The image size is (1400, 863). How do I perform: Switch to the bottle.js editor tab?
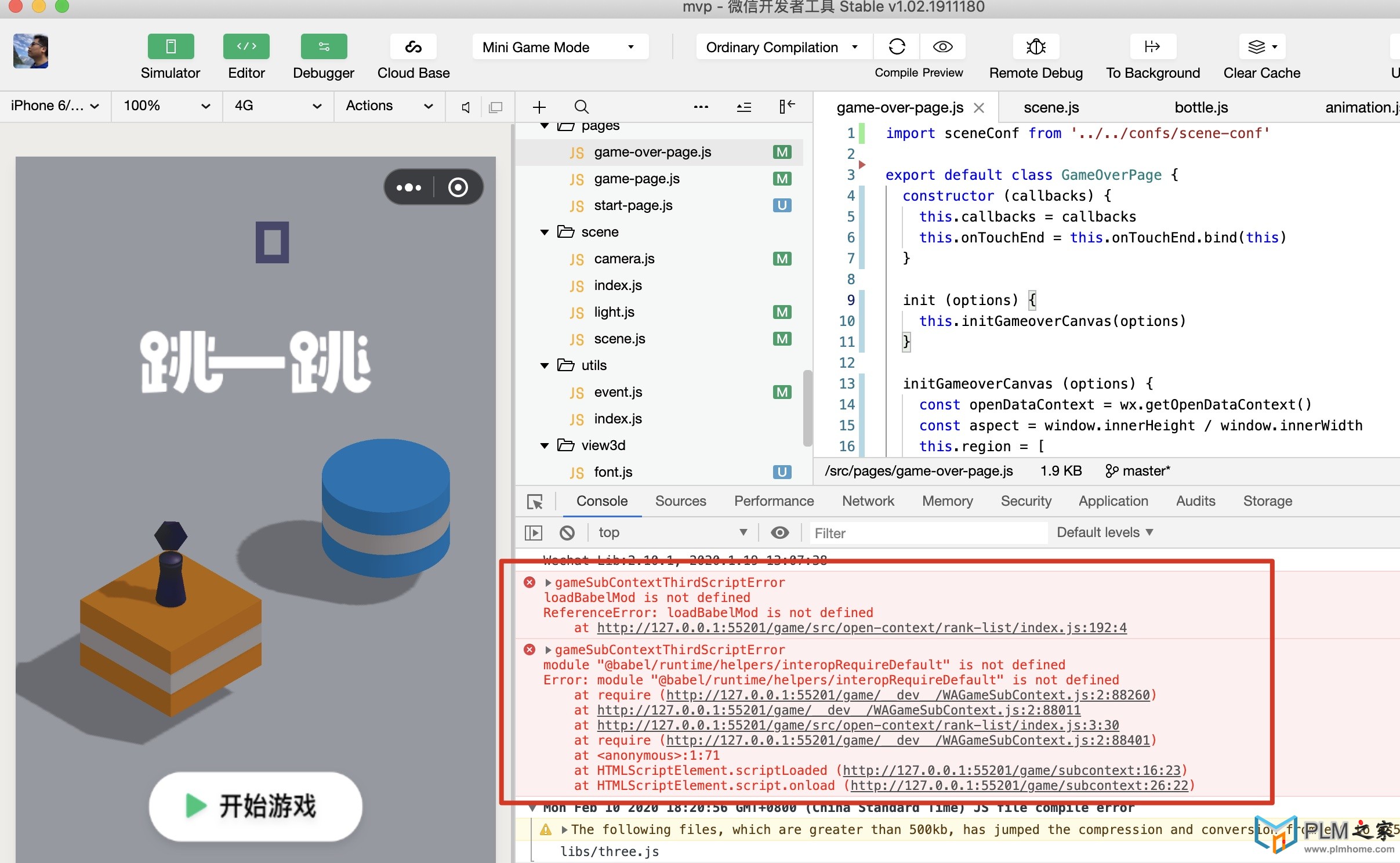click(x=1200, y=107)
